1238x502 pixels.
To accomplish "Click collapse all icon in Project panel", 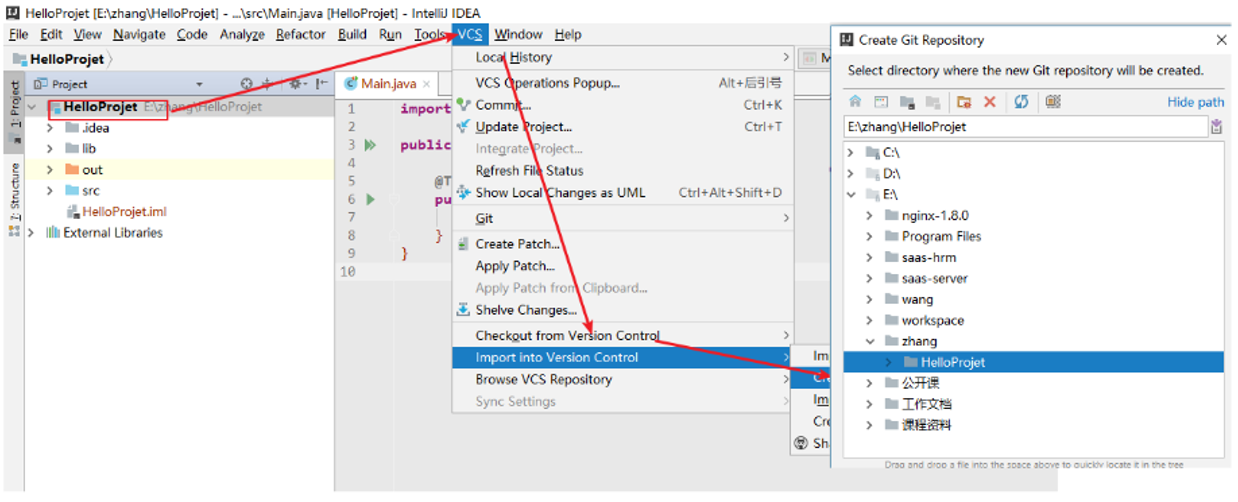I will pos(268,85).
